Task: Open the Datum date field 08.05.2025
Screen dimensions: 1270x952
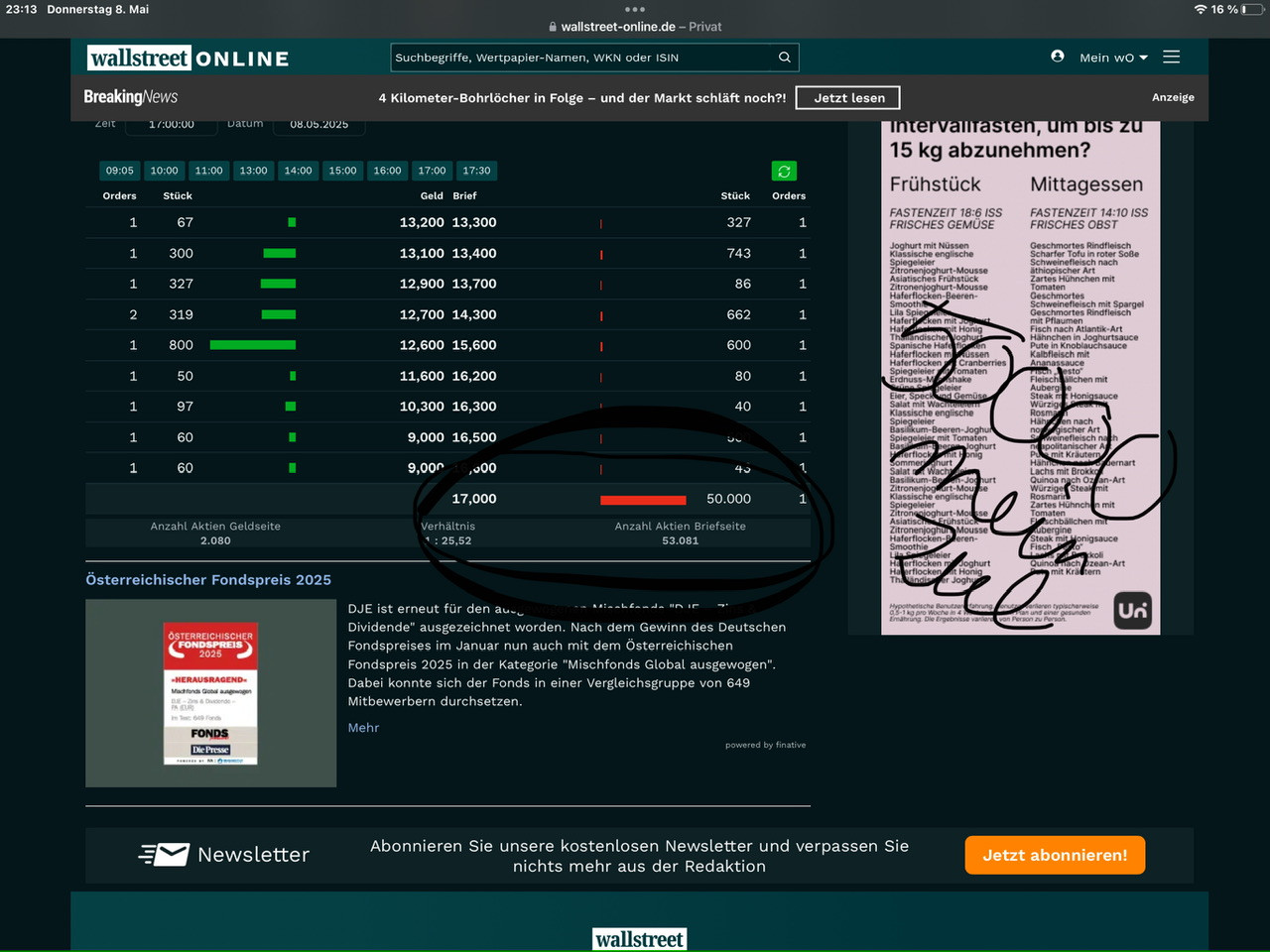Action: [x=318, y=125]
